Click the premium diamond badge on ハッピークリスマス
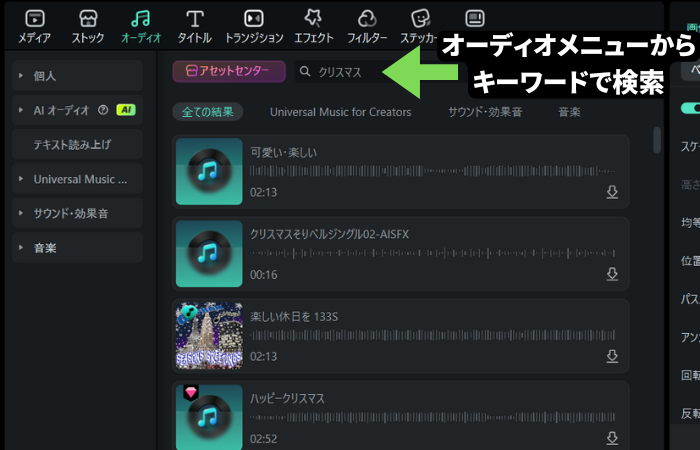This screenshot has height=450, width=700. click(x=191, y=392)
